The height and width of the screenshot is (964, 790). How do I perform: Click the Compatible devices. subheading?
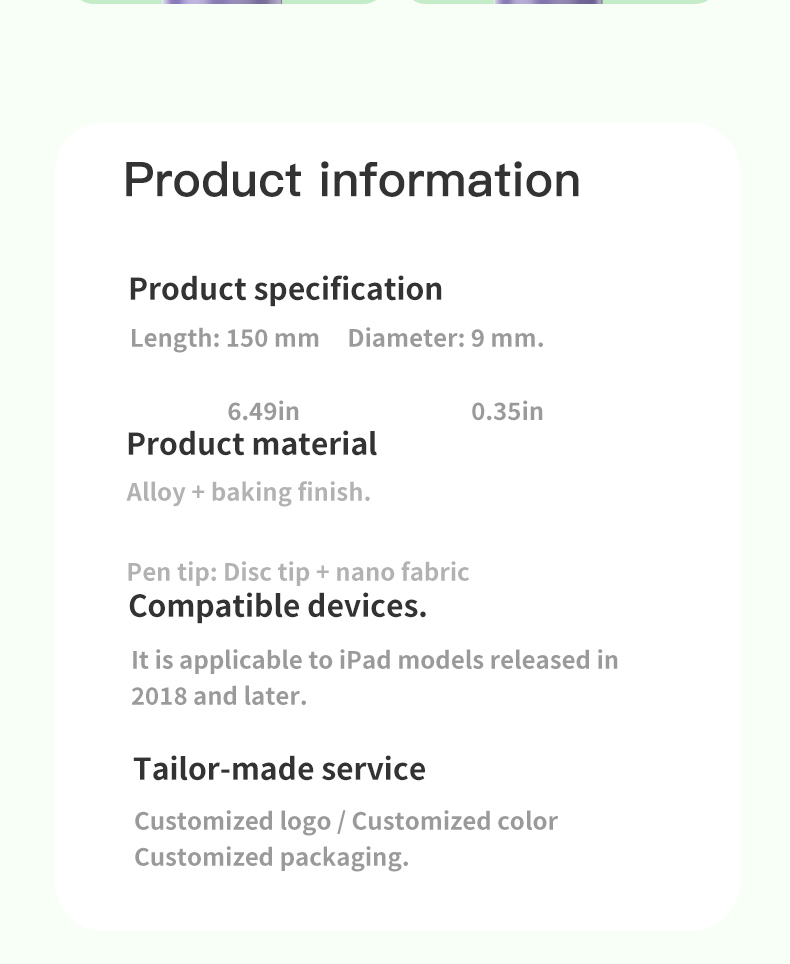coord(277,606)
